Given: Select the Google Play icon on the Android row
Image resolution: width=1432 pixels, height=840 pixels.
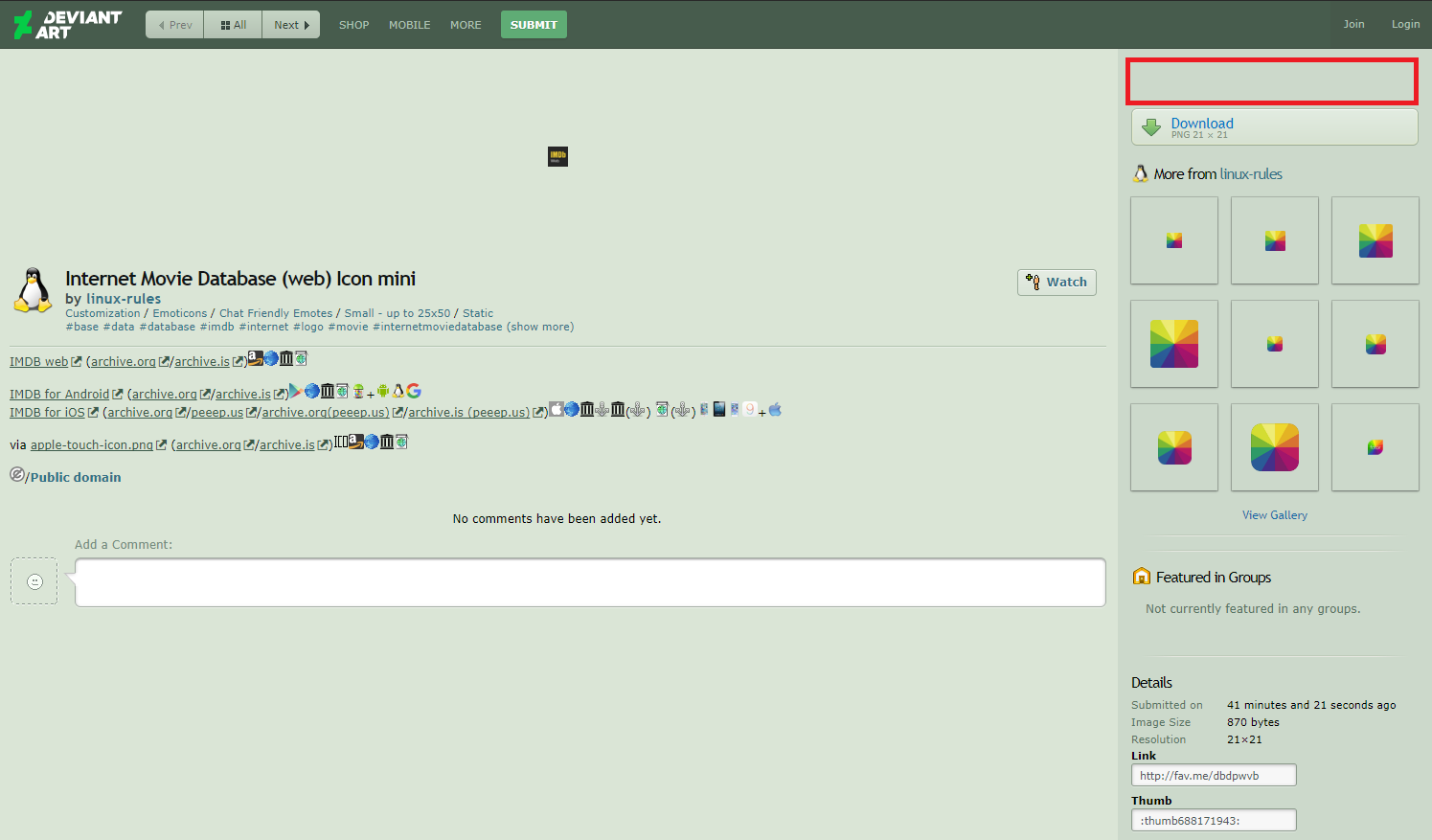Looking at the screenshot, I should 294,391.
